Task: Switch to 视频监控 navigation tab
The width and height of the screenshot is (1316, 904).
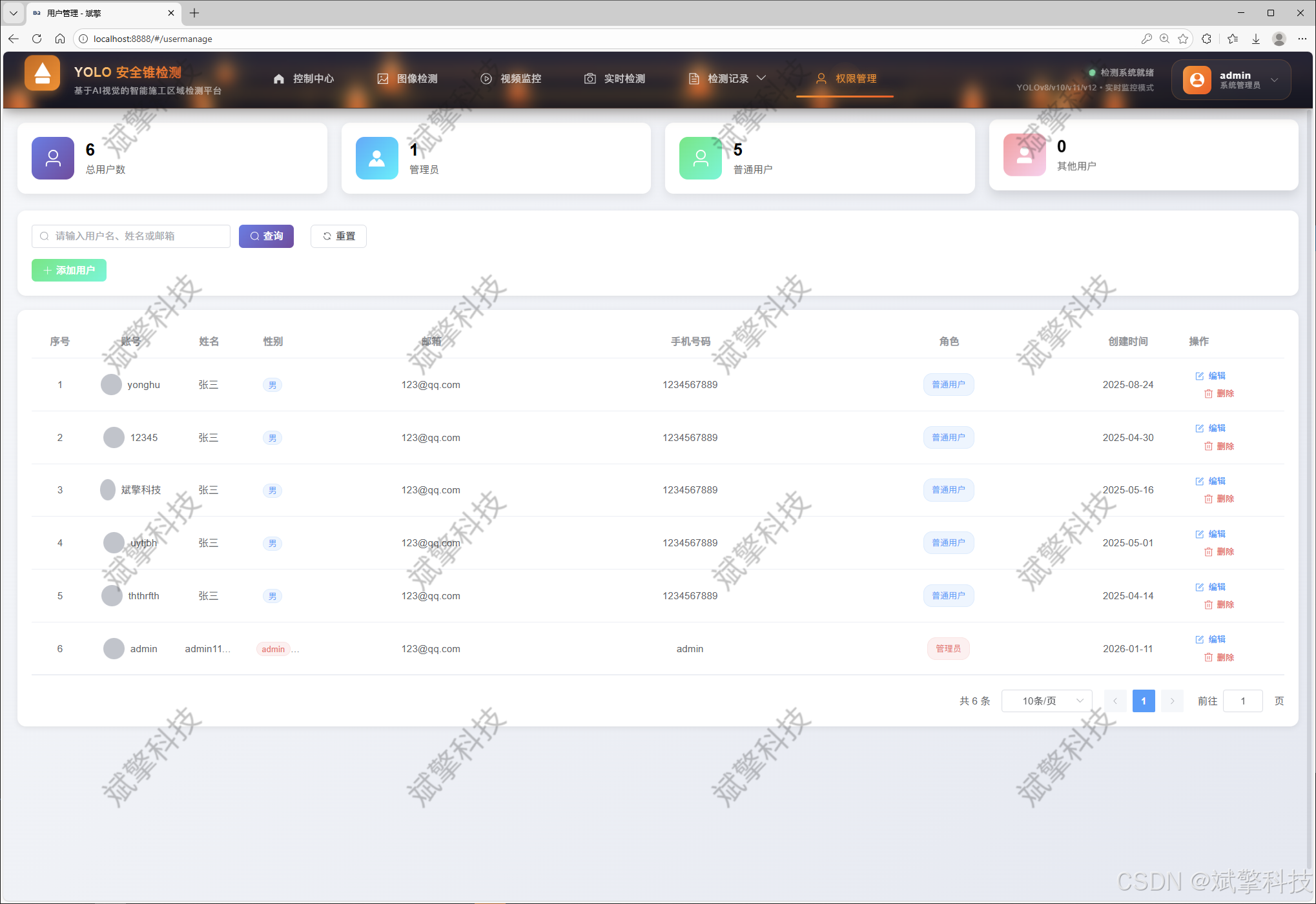Action: (x=511, y=79)
